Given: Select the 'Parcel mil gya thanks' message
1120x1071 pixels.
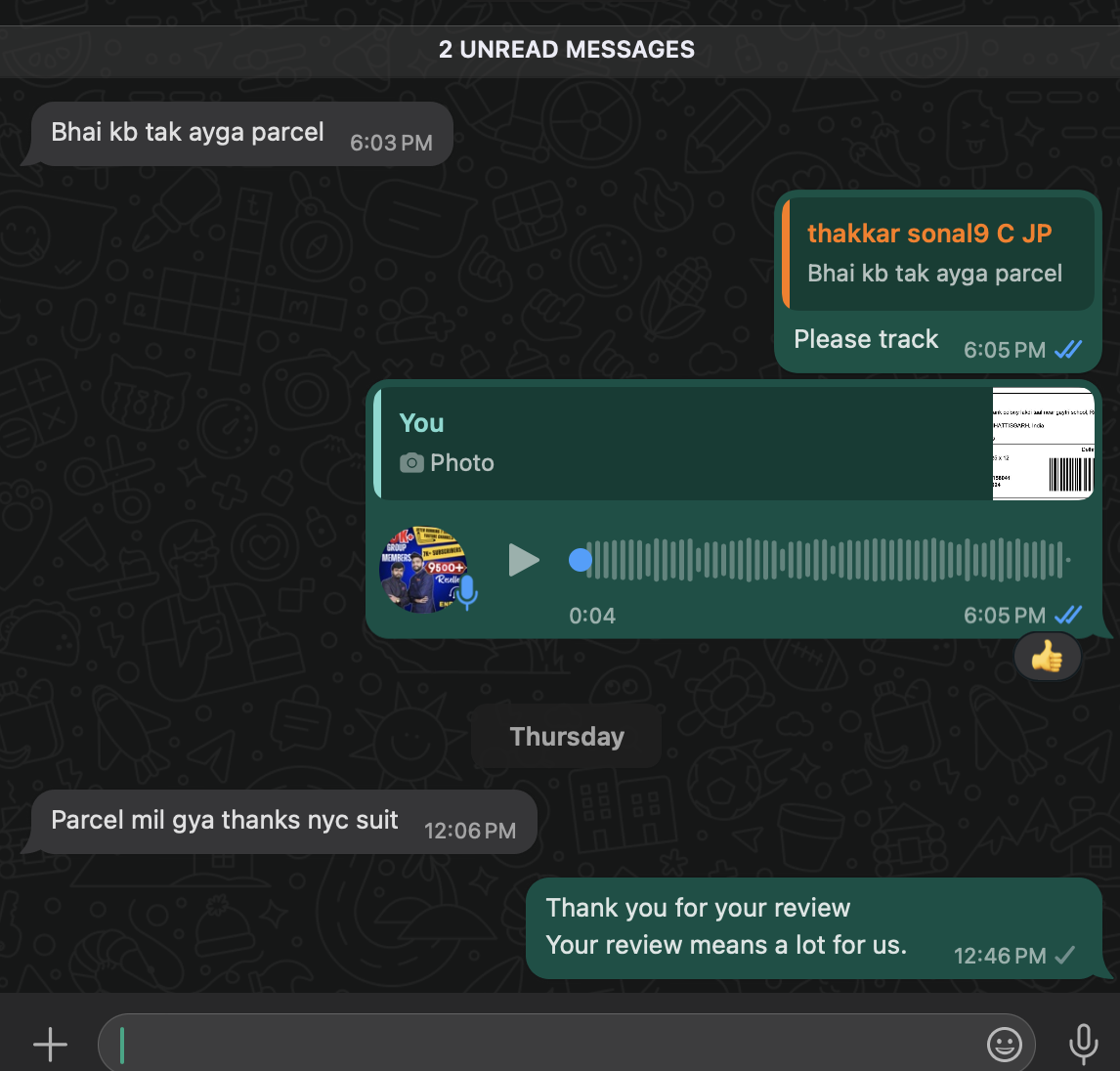Looking at the screenshot, I should 225,821.
